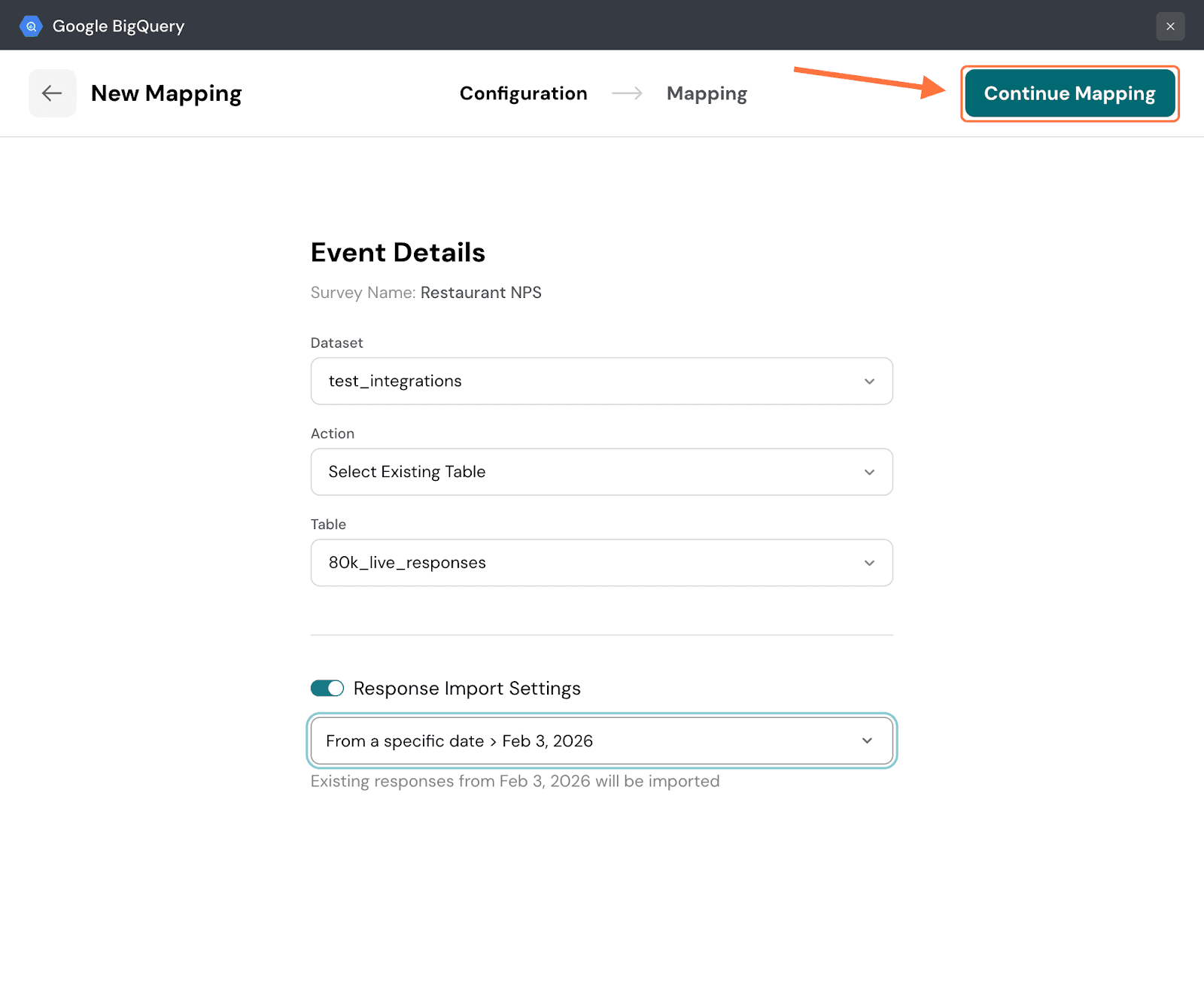Switch to the Configuration step
1204x982 pixels.
[523, 93]
